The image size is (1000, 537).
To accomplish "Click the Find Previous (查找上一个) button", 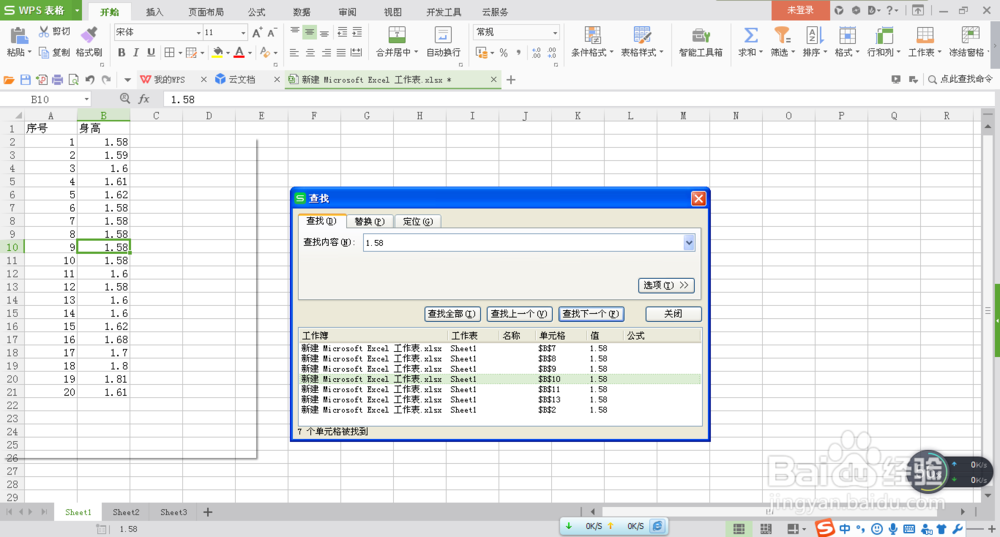I will tap(519, 314).
